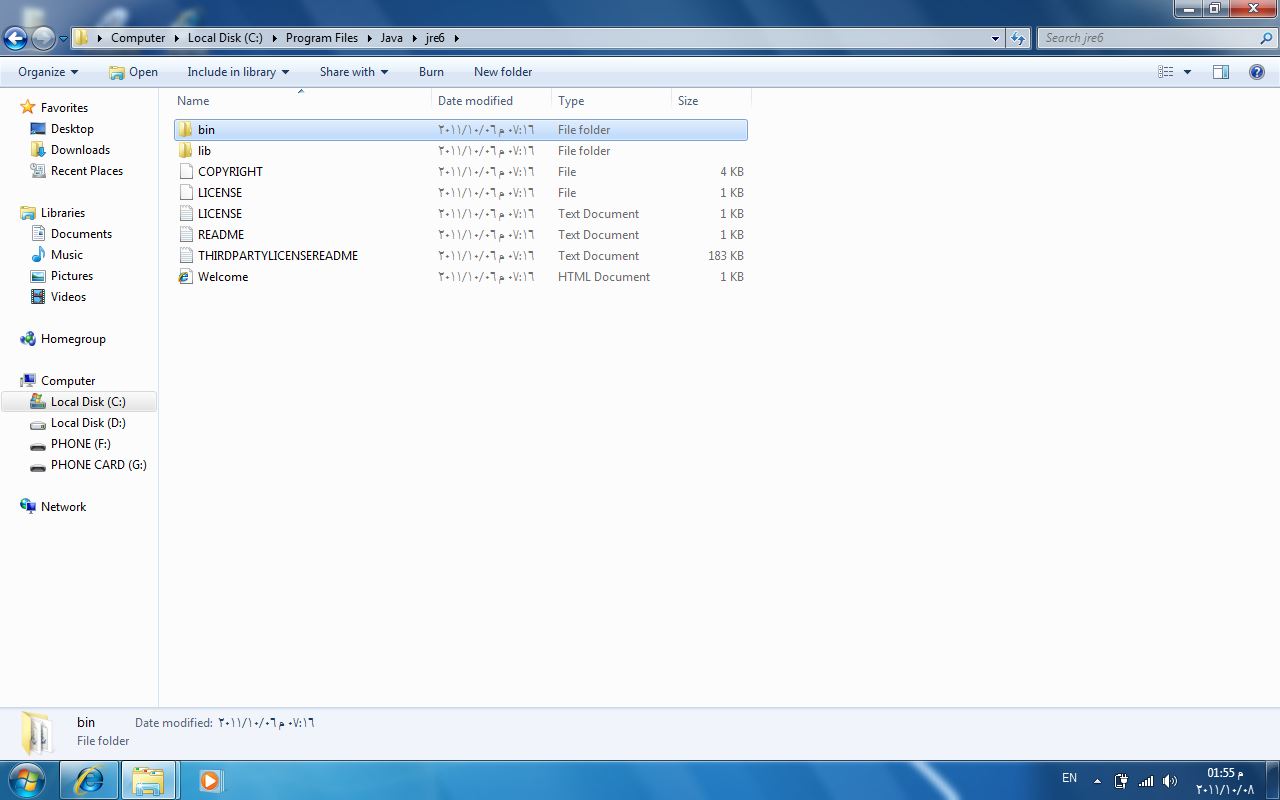Open the Organize menu

click(x=48, y=72)
